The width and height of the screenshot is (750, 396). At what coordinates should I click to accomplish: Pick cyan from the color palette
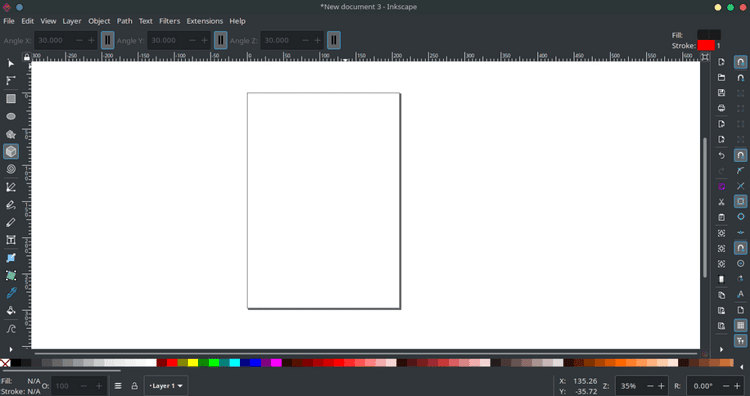click(x=234, y=363)
